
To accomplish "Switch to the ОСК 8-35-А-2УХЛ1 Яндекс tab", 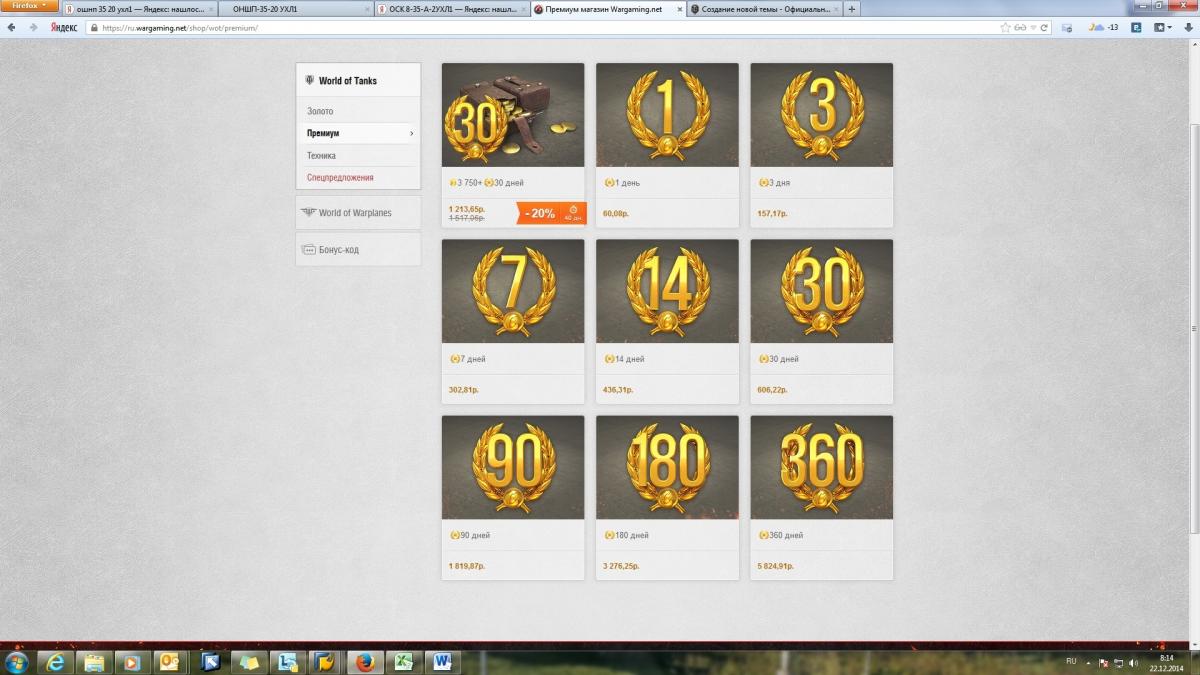I will click(453, 9).
